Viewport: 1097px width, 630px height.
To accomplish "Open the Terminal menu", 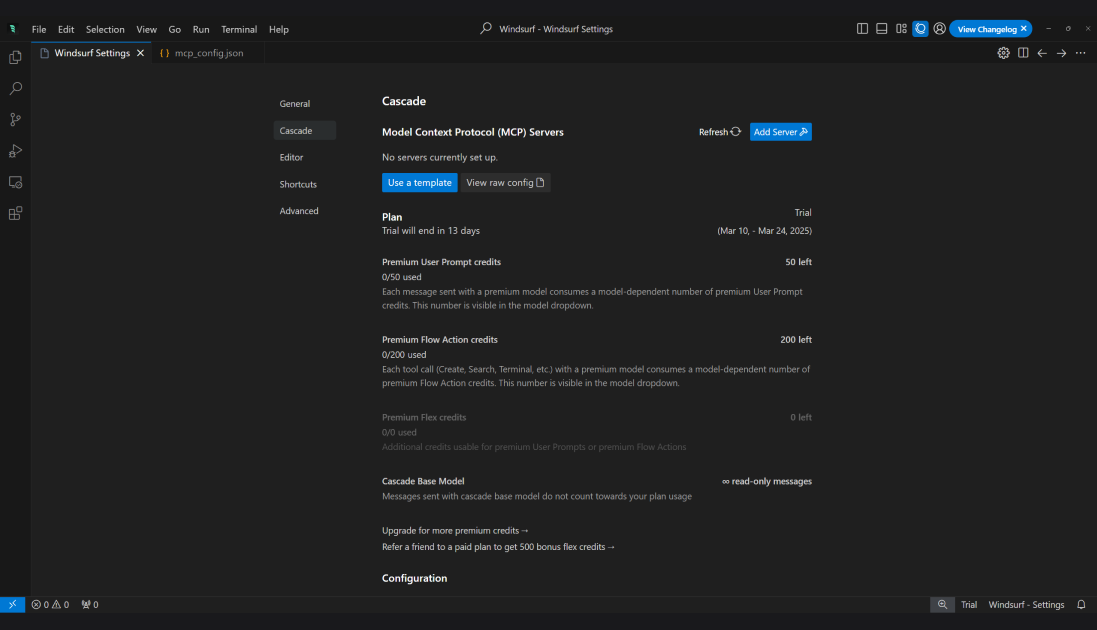I will tap(239, 29).
